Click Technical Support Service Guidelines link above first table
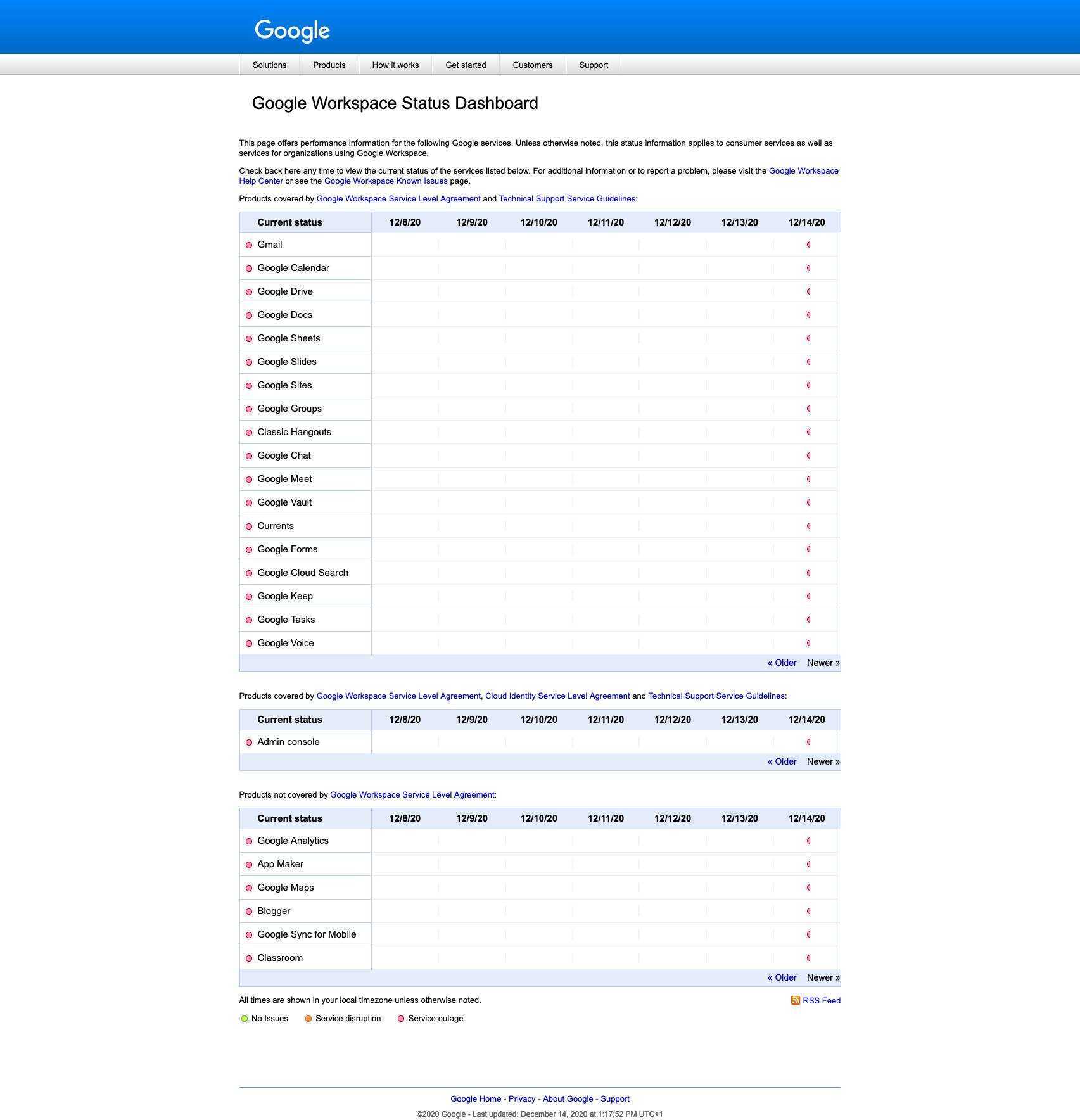Screen dimensions: 1080x1120 click(x=568, y=199)
